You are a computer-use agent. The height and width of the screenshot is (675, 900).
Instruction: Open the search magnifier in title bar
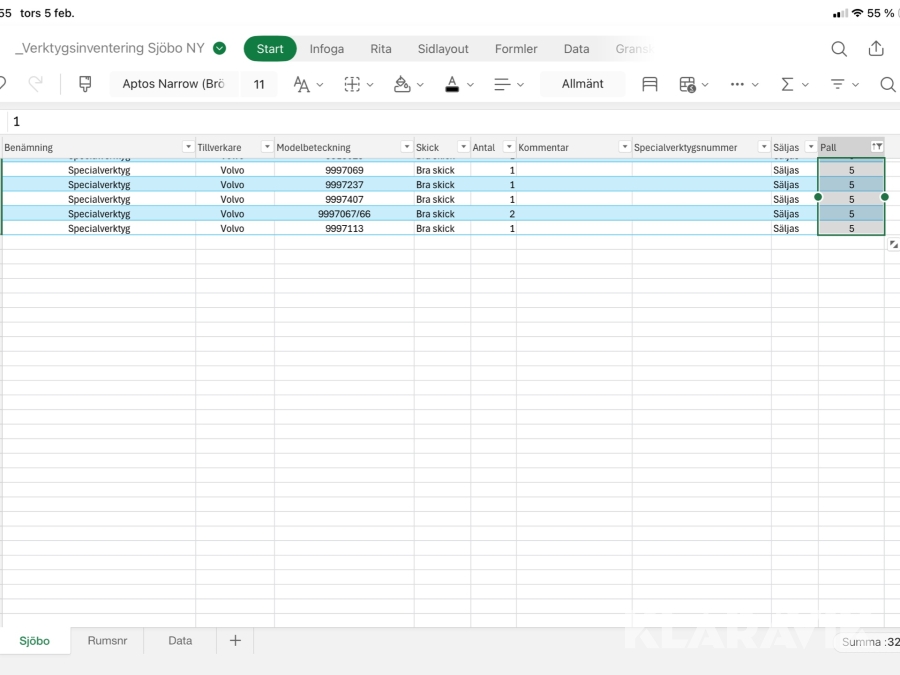[839, 49]
